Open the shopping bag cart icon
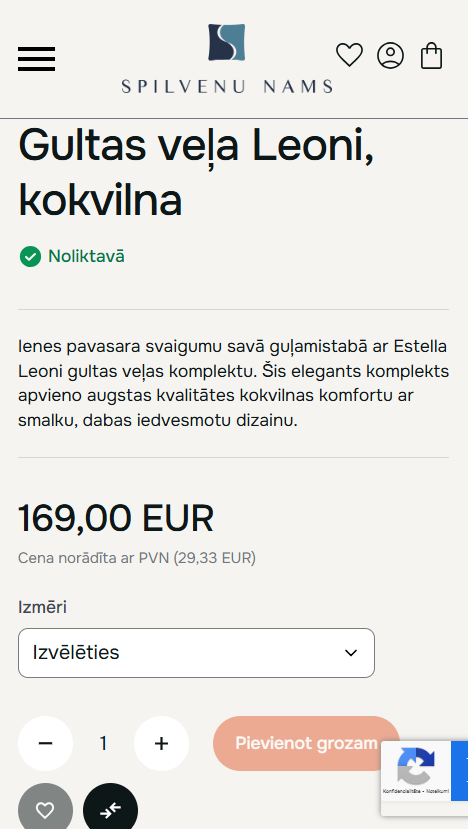The width and height of the screenshot is (468, 829). (x=432, y=56)
